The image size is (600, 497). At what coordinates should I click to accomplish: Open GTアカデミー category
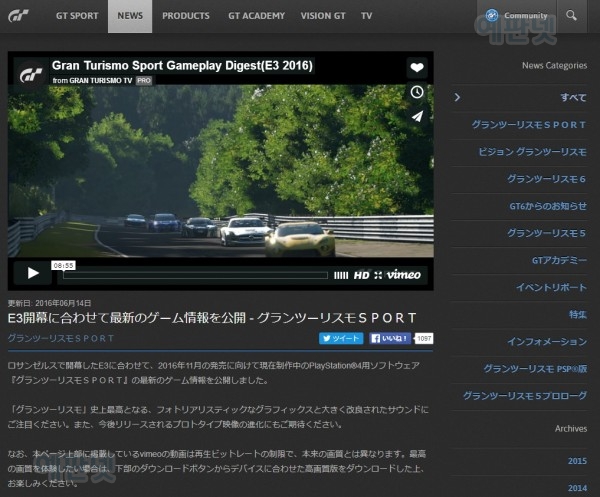click(559, 261)
